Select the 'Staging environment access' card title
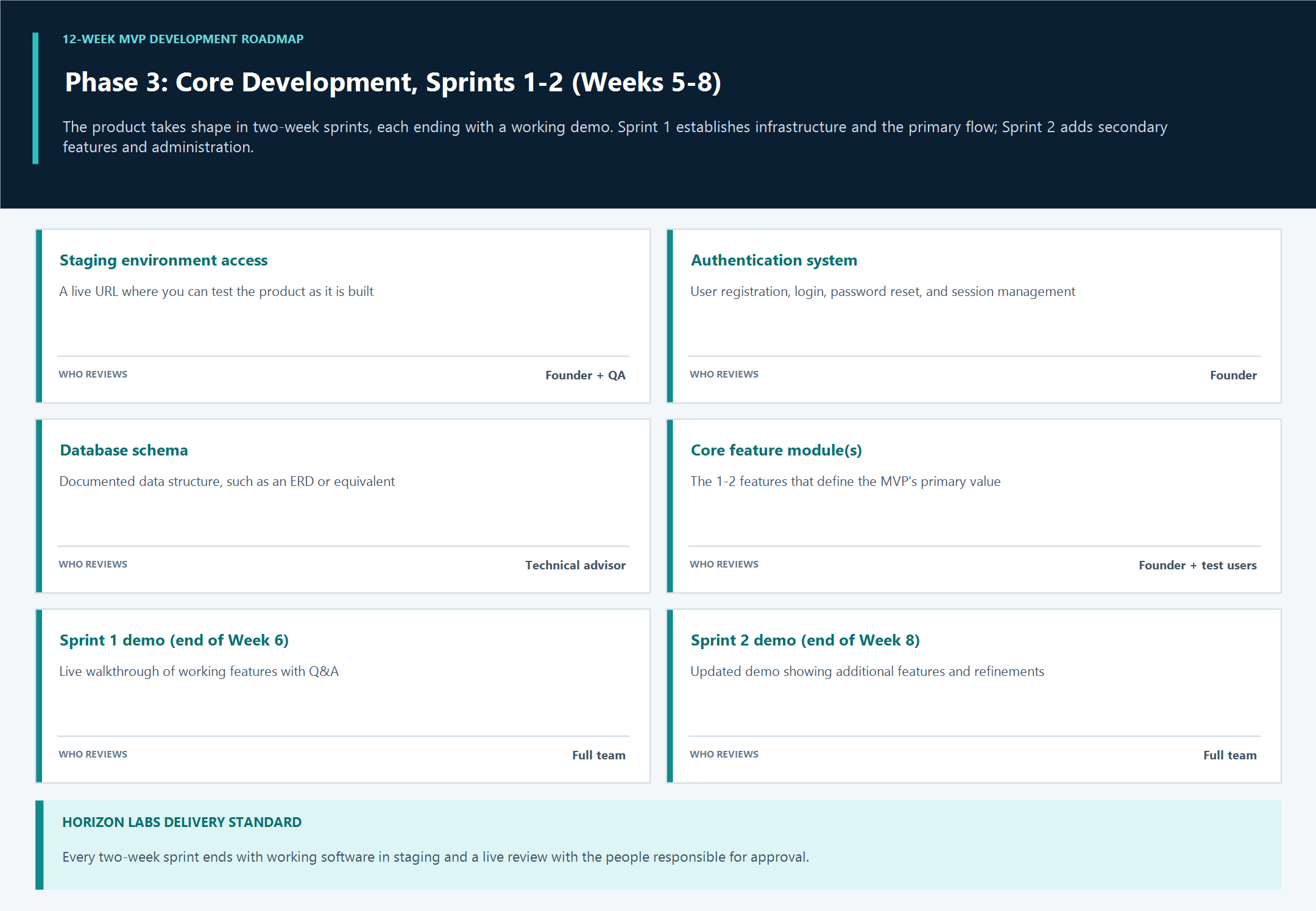Image resolution: width=1316 pixels, height=911 pixels. (163, 260)
